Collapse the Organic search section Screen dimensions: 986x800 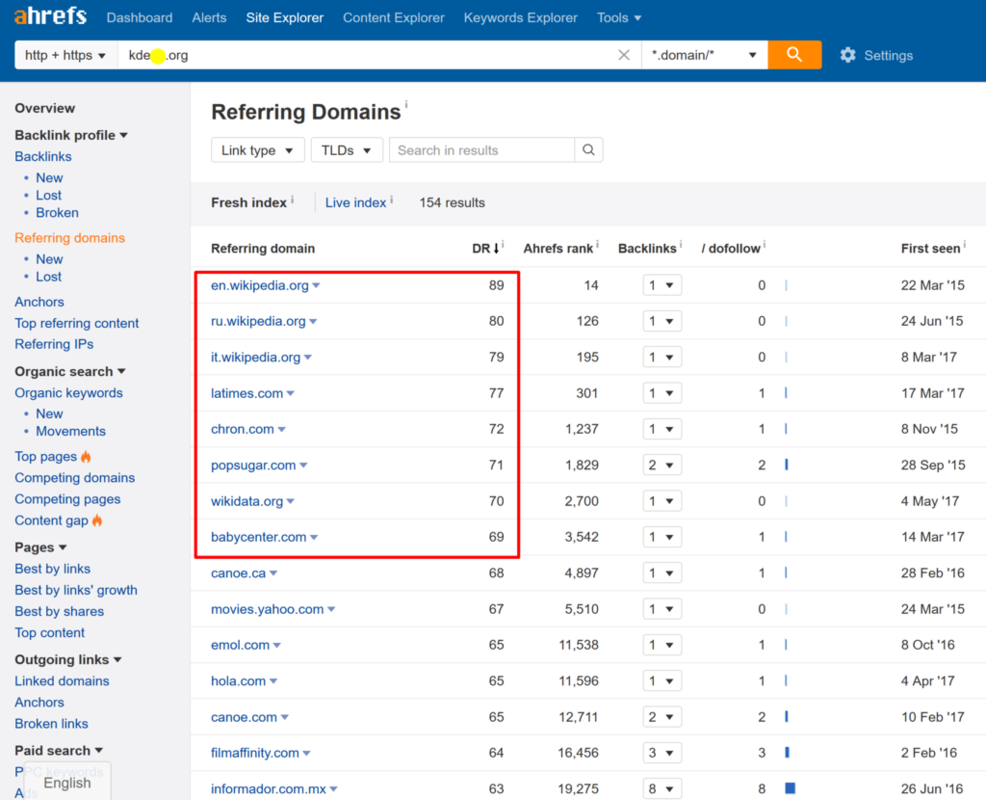point(70,372)
